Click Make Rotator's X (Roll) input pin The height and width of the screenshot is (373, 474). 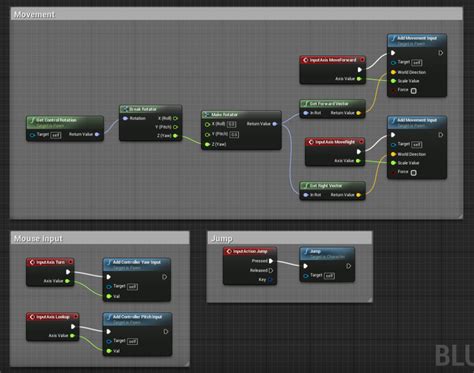click(207, 124)
